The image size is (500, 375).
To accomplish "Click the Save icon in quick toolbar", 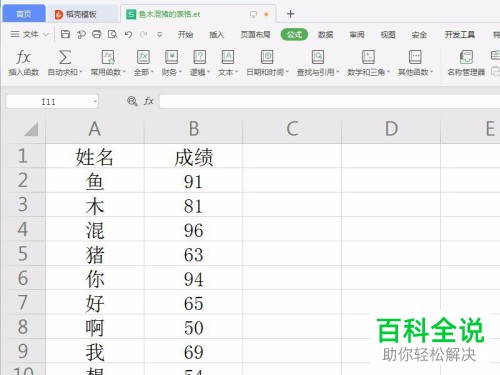I will click(x=65, y=34).
